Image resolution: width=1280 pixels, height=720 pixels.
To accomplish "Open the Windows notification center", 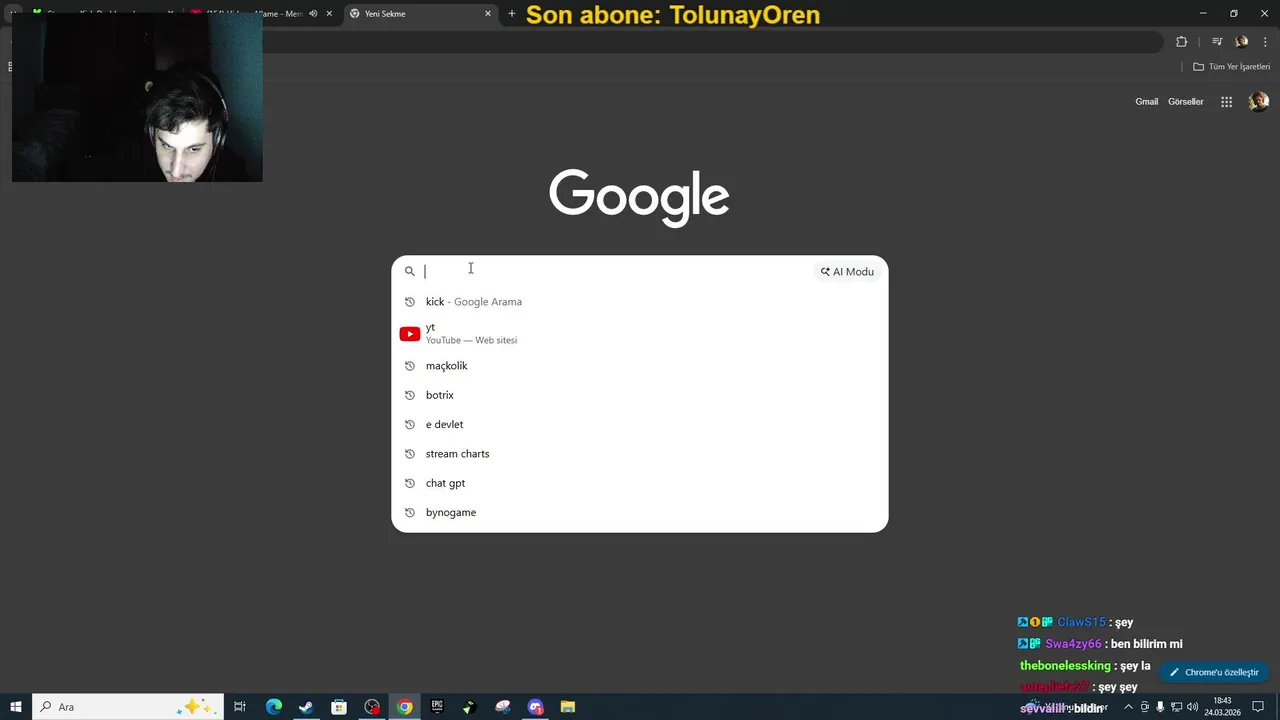I will click(x=1258, y=707).
